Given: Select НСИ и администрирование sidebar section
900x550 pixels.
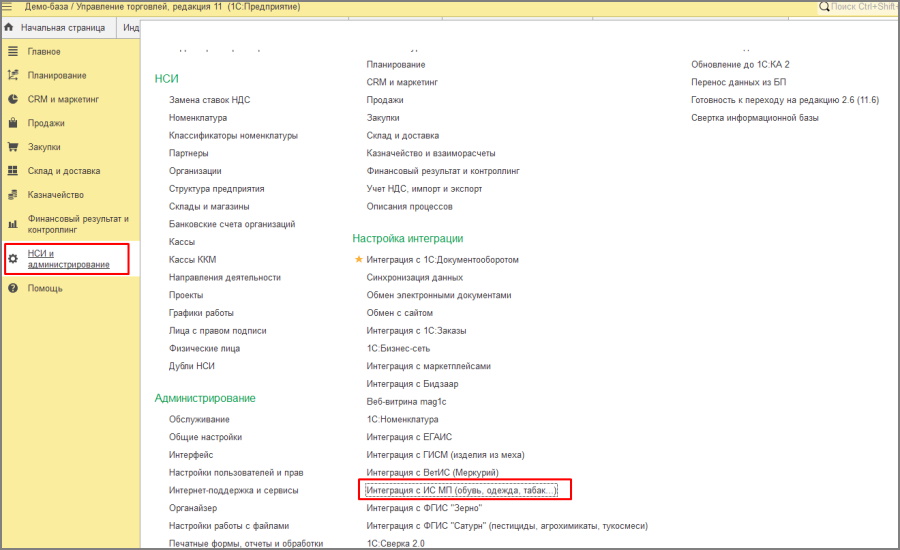Looking at the screenshot, I should point(68,259).
